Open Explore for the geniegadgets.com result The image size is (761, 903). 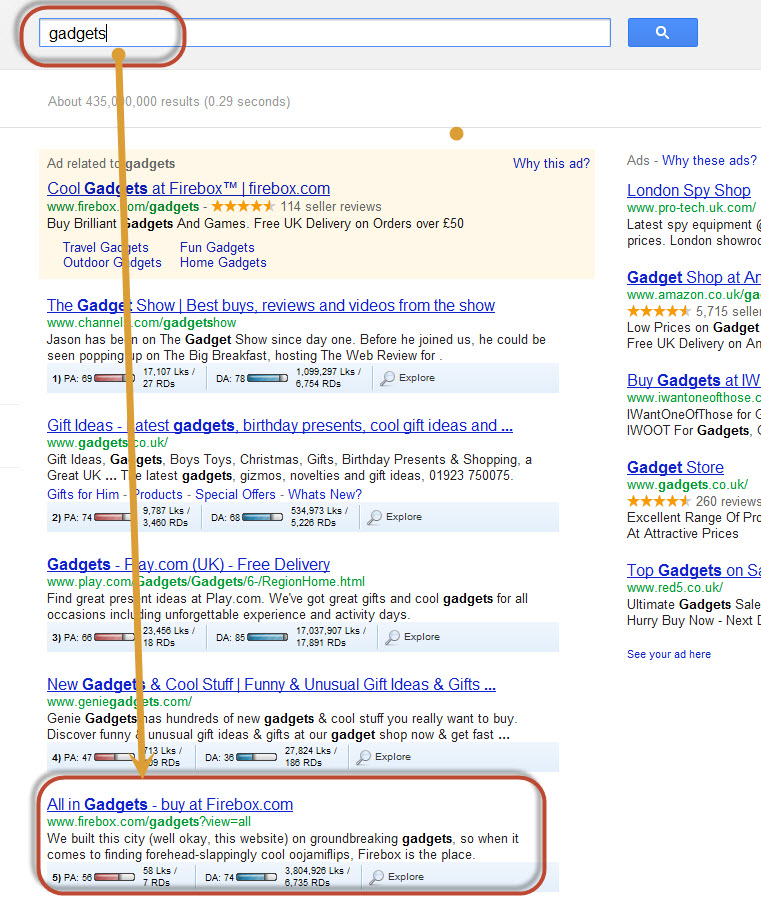[x=384, y=757]
